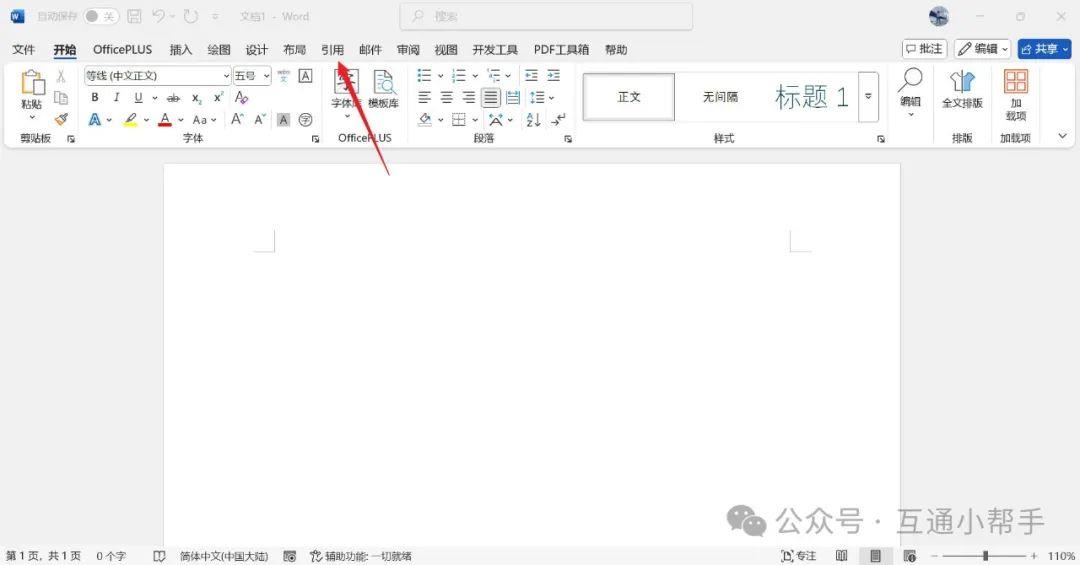Screen dimensions: 1080x565
Task: Adjust the zoom slider in status bar
Action: (x=985, y=555)
